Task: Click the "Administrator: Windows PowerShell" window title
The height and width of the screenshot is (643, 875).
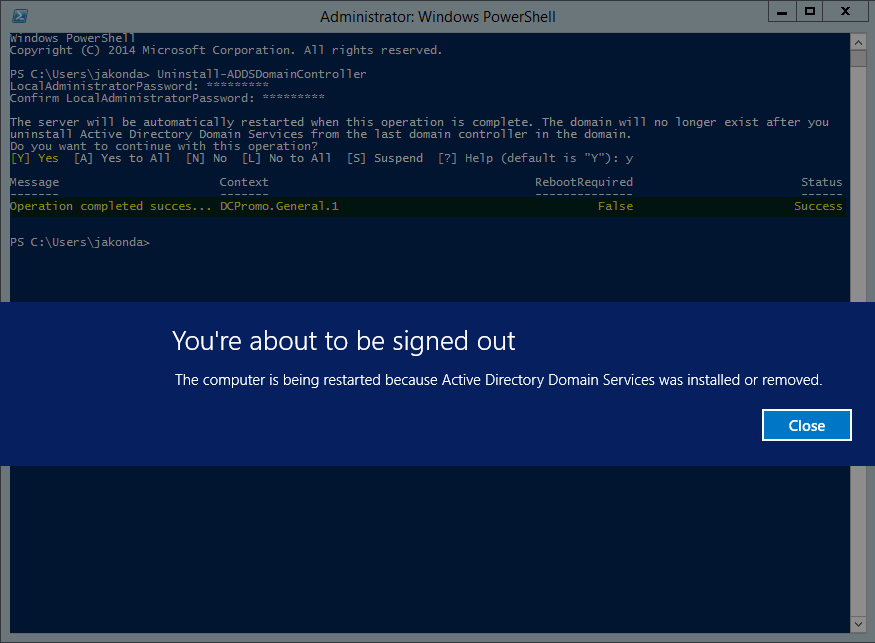Action: pos(437,17)
